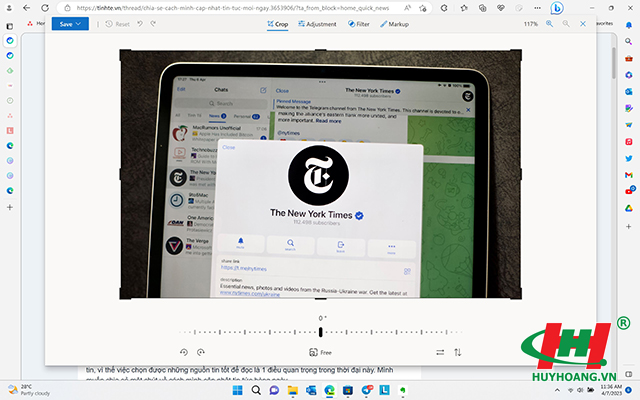Open Read aloud from address bar
Image resolution: width=640 pixels, height=400 pixels.
[x=407, y=8]
